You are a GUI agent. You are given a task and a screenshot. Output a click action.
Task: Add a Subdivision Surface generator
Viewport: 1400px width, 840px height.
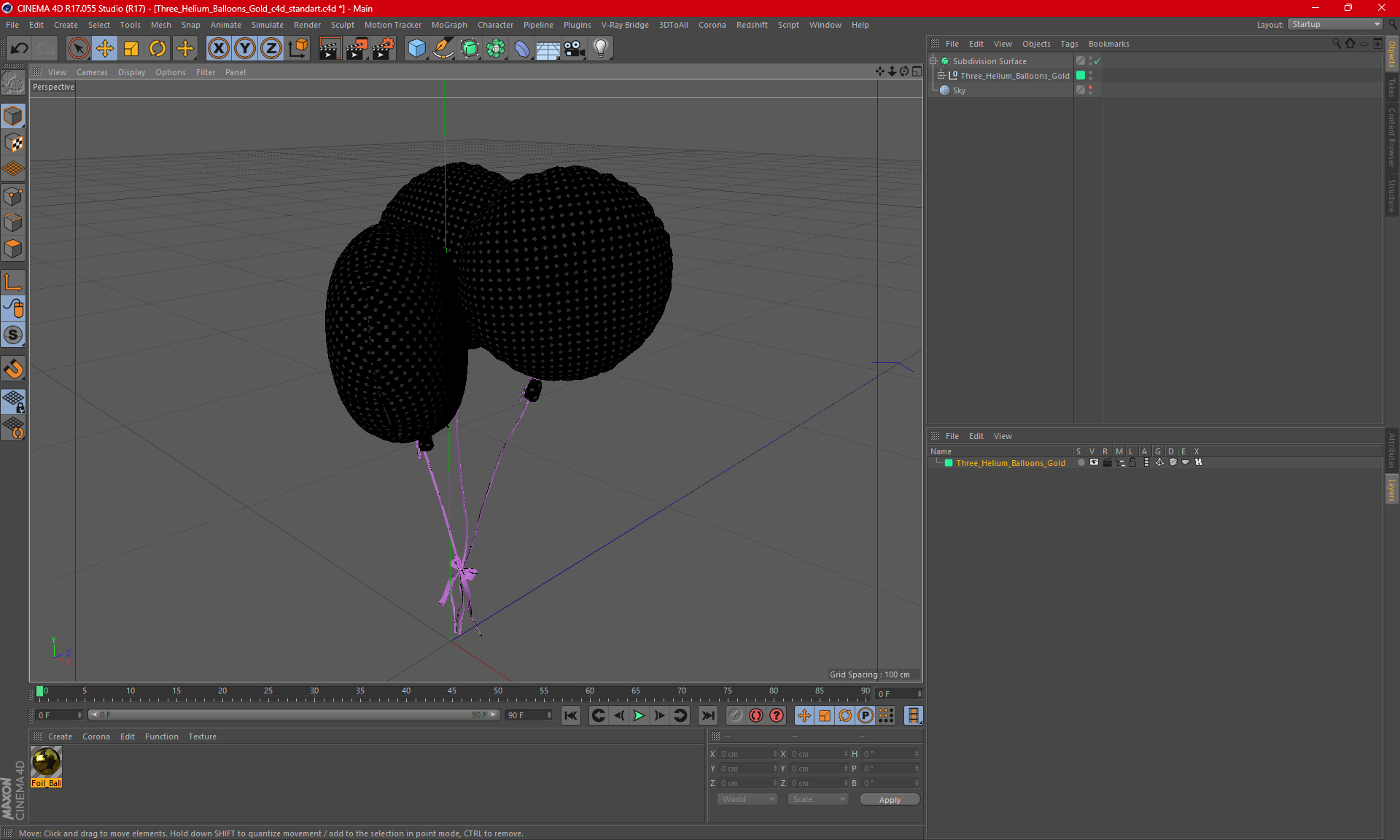point(470,49)
